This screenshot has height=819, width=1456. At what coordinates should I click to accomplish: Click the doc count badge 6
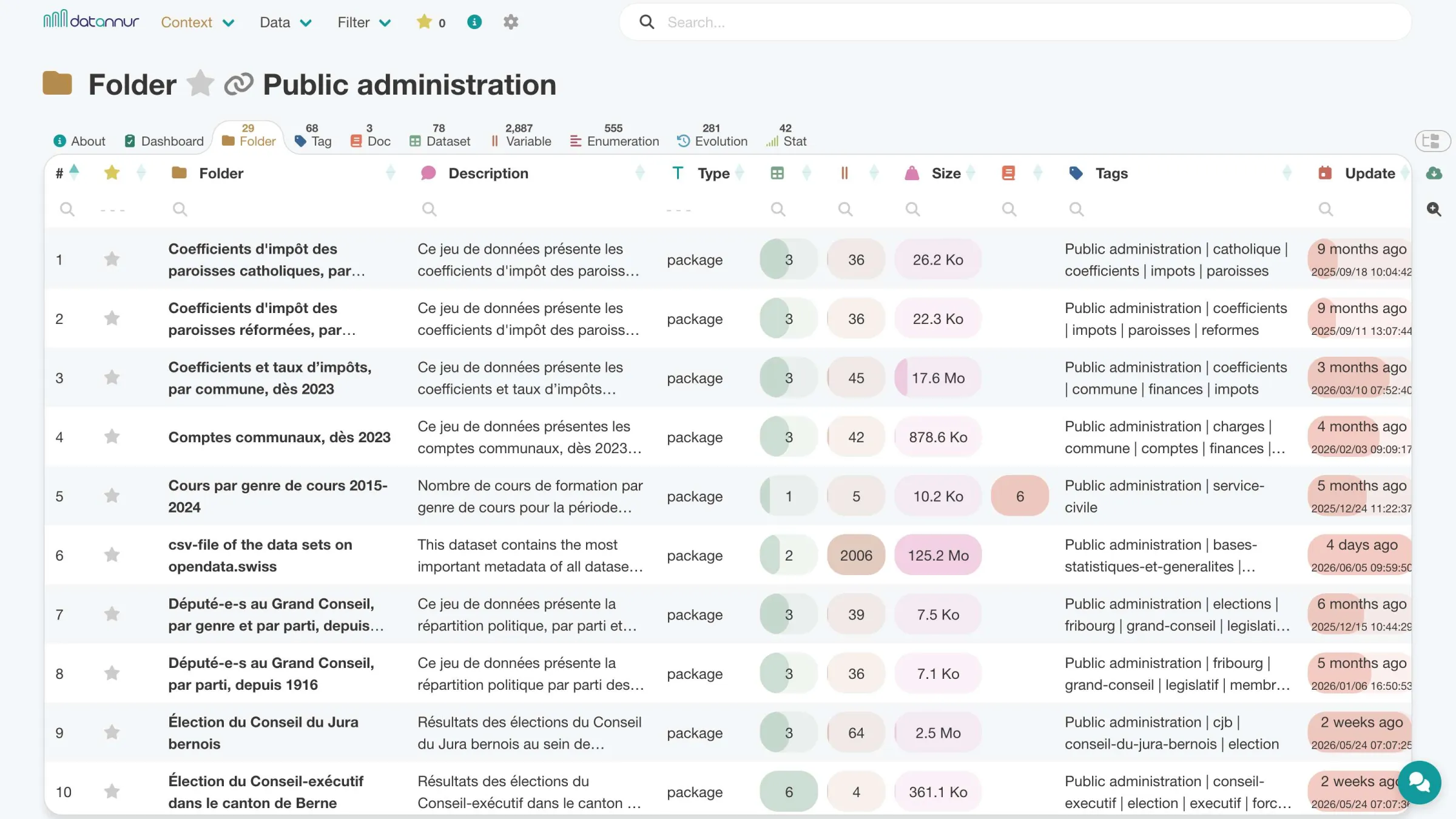(x=1020, y=496)
